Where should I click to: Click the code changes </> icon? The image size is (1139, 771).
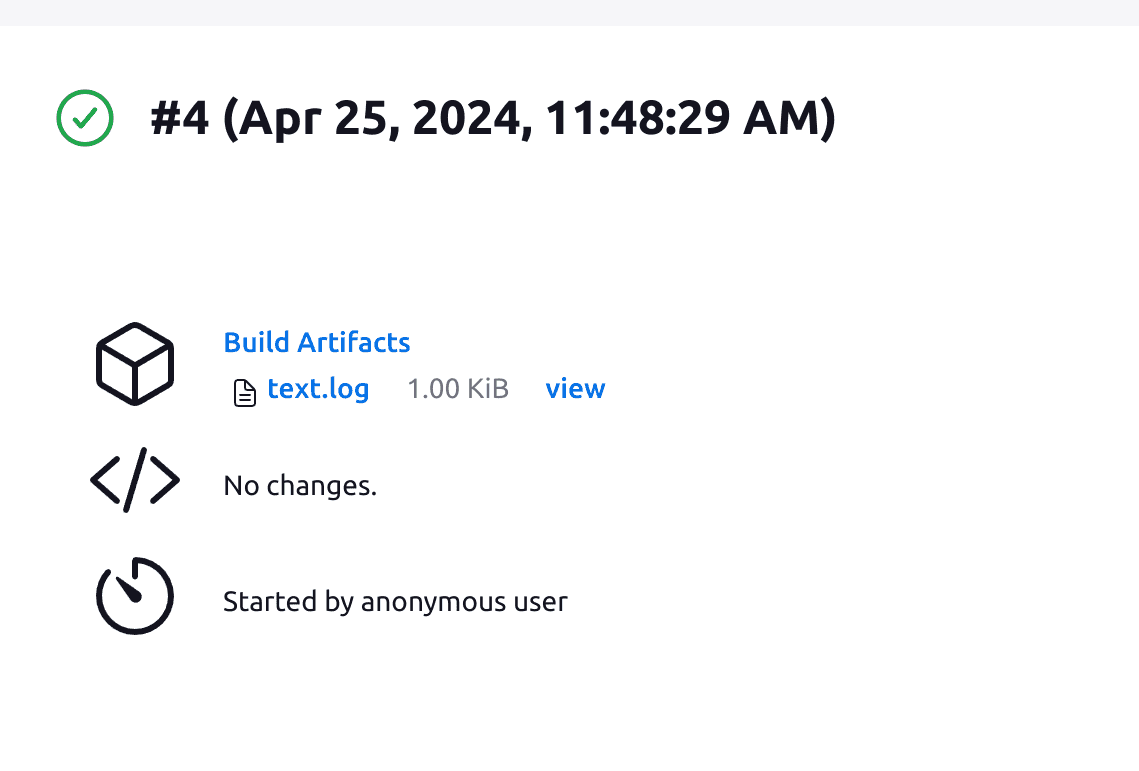pos(134,481)
